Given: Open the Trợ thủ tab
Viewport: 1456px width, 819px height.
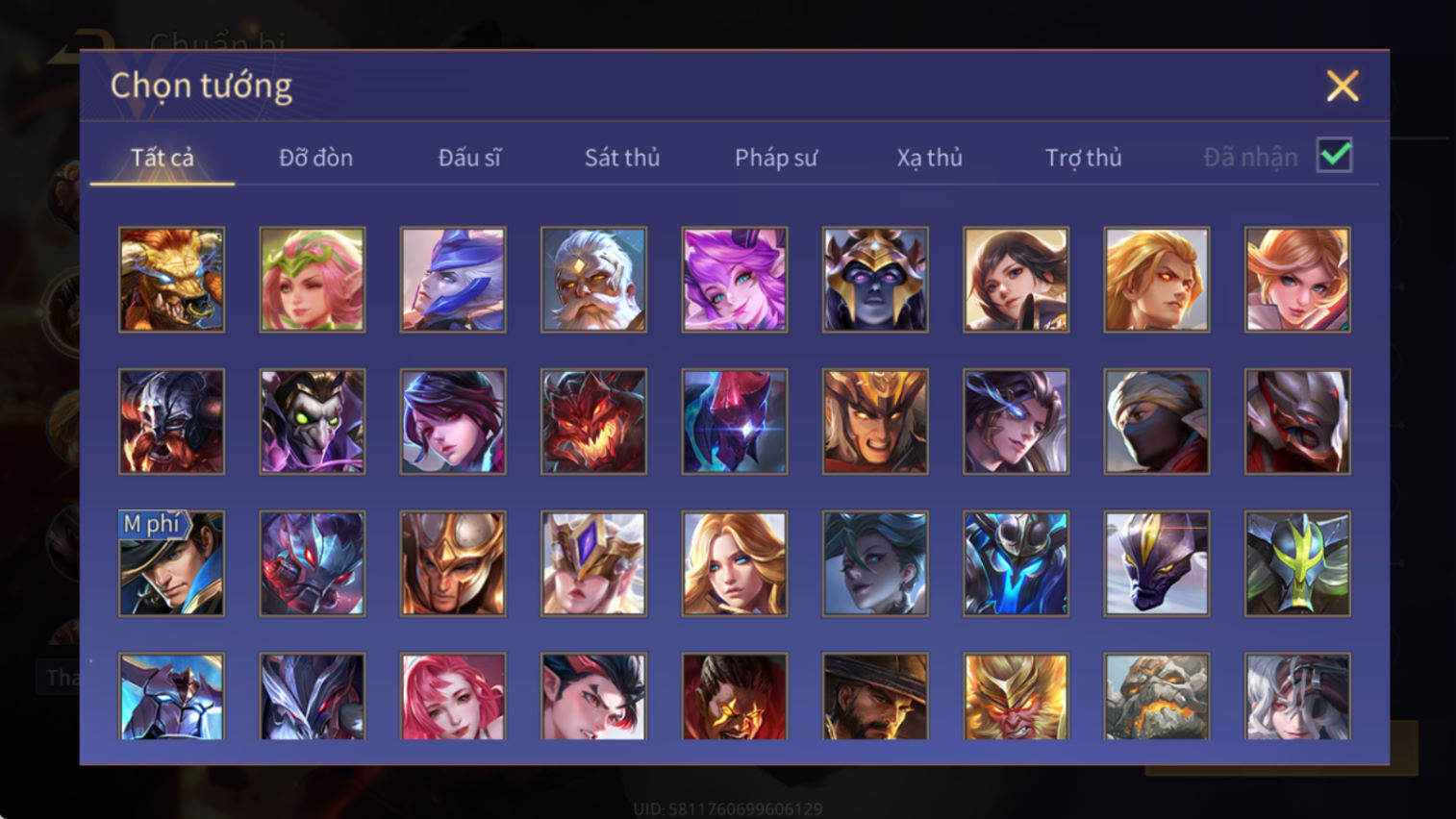Looking at the screenshot, I should point(1084,158).
